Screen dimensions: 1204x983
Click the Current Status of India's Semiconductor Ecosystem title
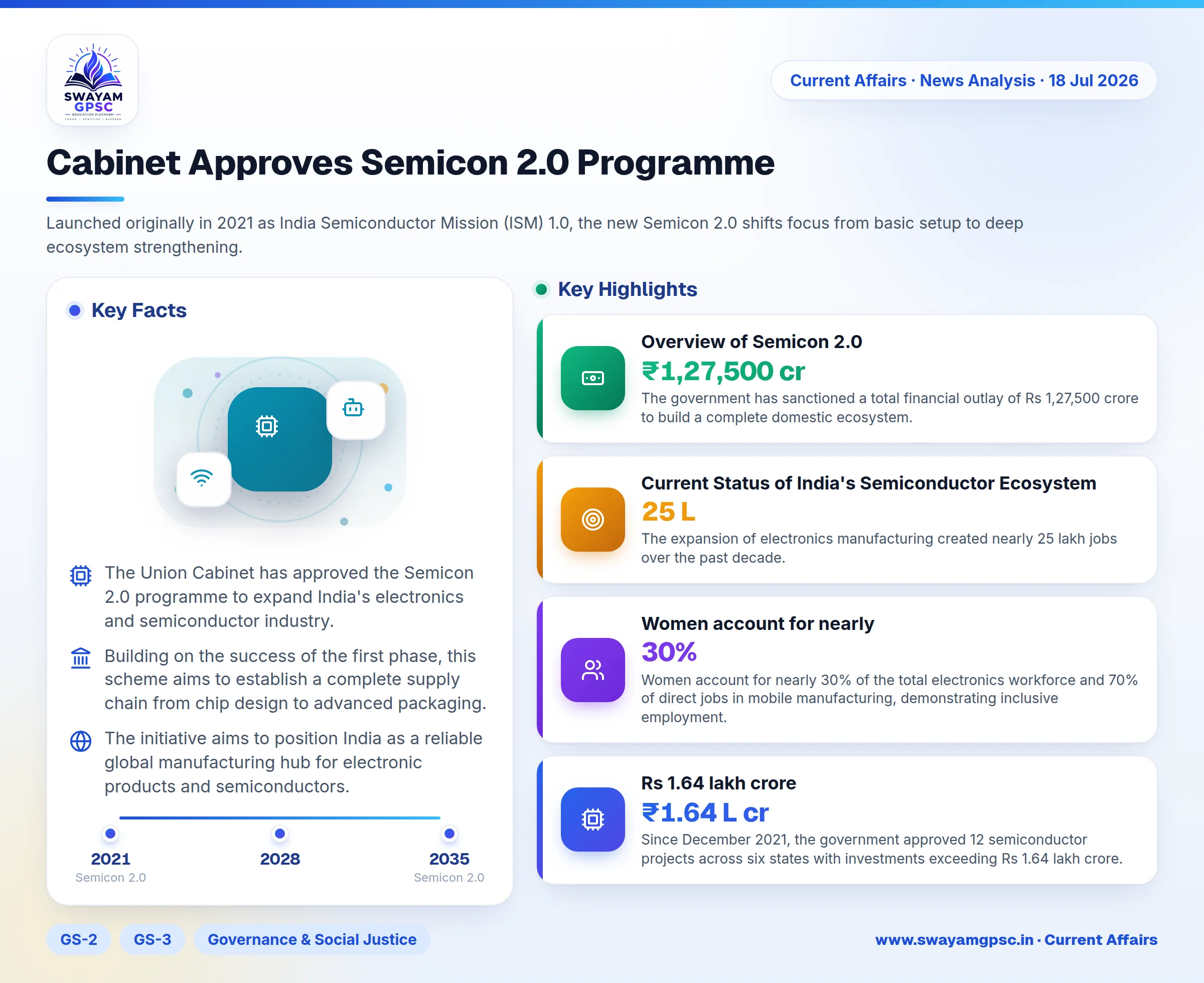(x=869, y=483)
